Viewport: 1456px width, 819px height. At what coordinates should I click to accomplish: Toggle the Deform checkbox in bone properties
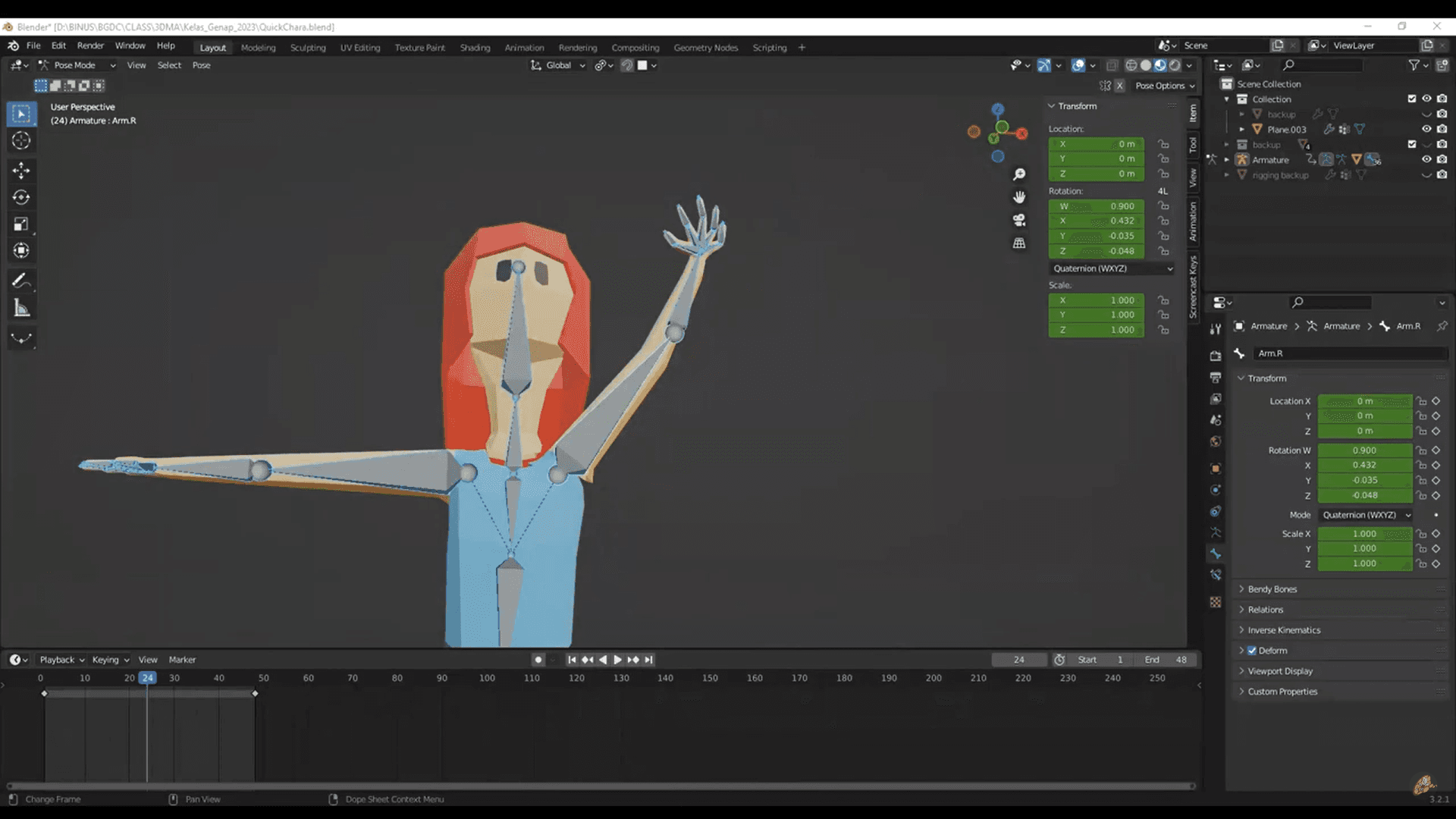tap(1251, 650)
